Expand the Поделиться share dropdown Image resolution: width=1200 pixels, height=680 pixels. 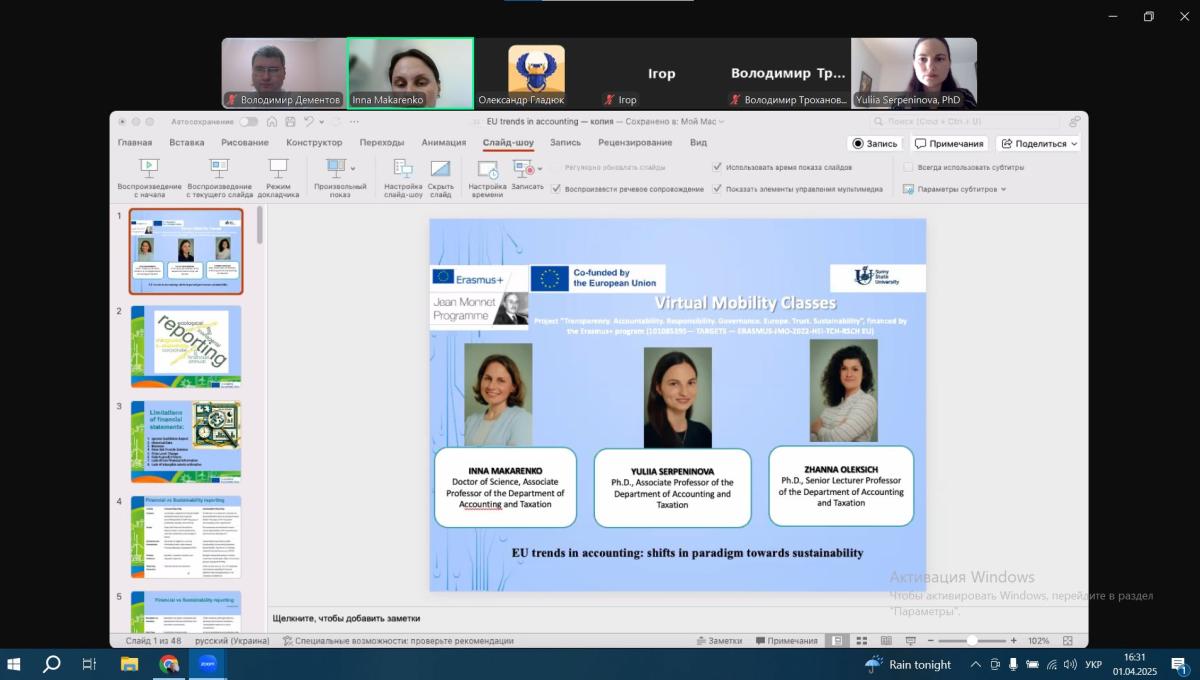point(1074,144)
